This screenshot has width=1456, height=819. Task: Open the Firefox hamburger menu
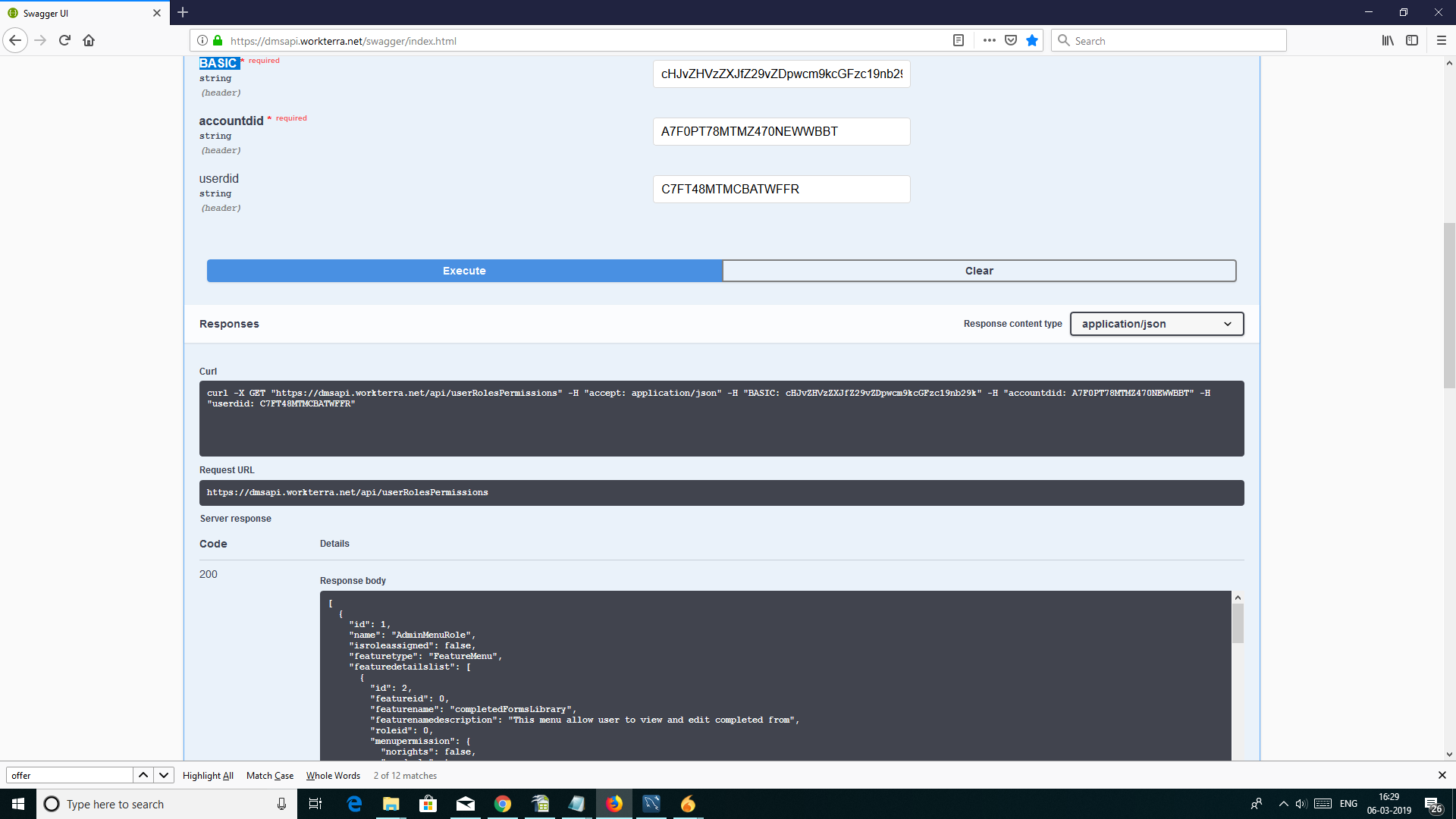point(1442,40)
